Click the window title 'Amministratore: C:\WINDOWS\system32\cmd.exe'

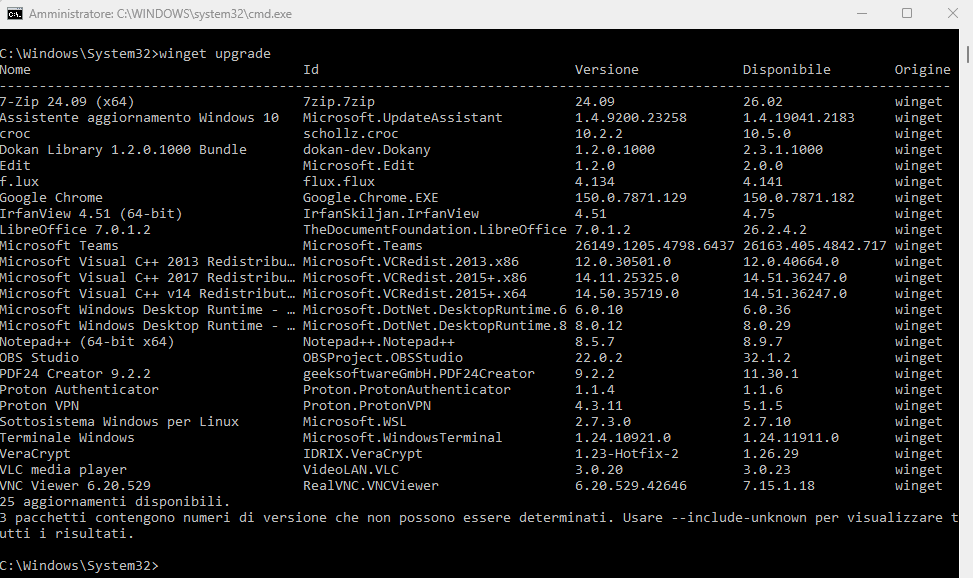click(x=160, y=14)
